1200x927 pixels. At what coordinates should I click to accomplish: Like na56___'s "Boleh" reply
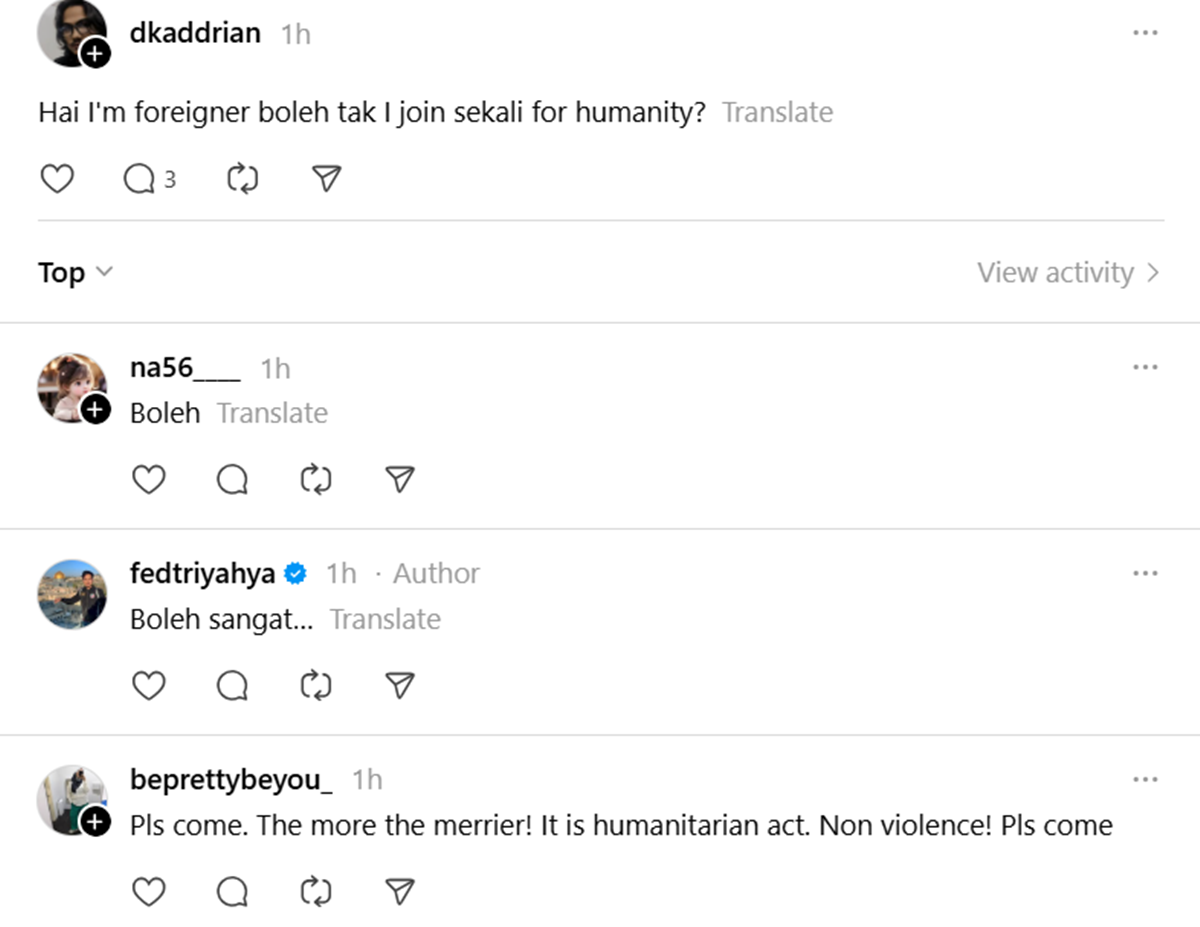tap(149, 481)
